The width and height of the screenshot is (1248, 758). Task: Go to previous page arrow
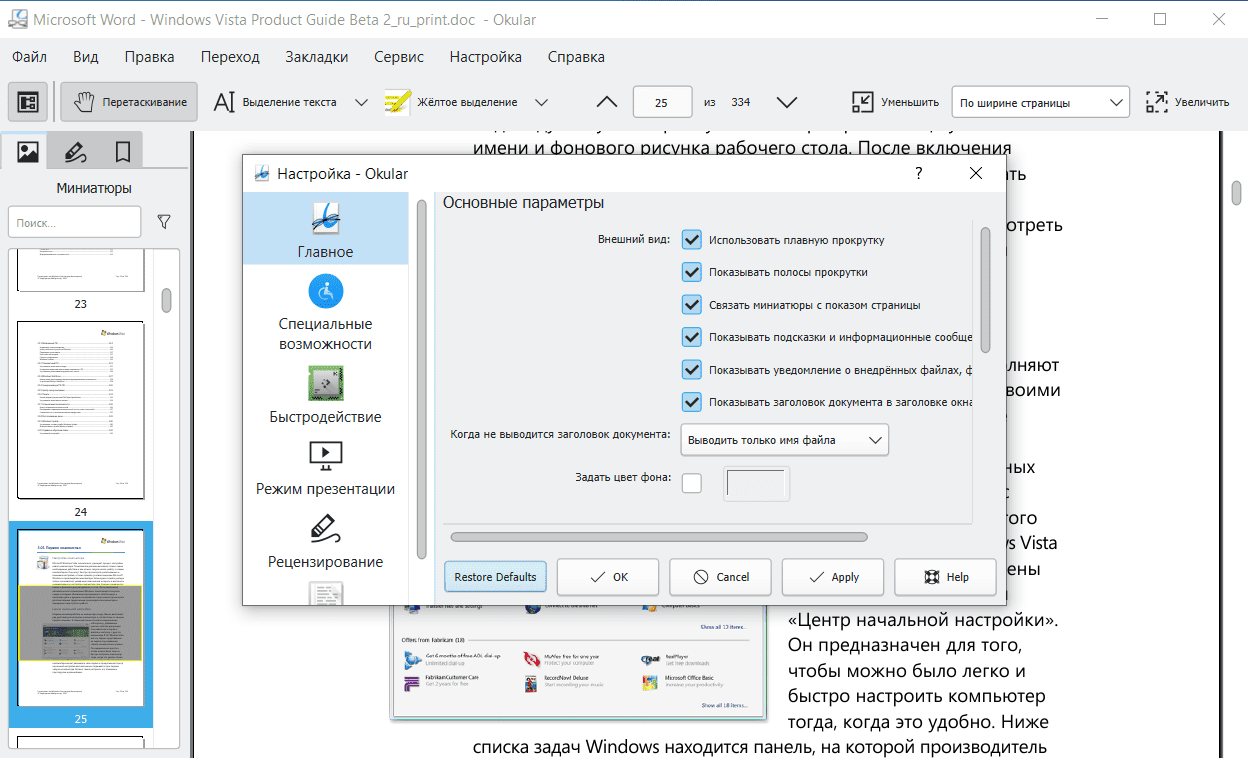[607, 102]
